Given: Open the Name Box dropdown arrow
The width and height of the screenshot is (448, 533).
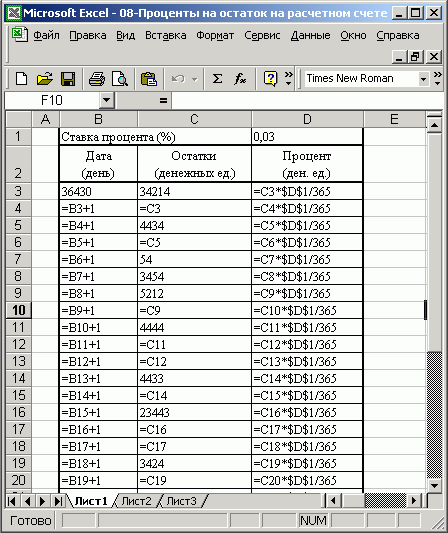Looking at the screenshot, I should [106, 100].
